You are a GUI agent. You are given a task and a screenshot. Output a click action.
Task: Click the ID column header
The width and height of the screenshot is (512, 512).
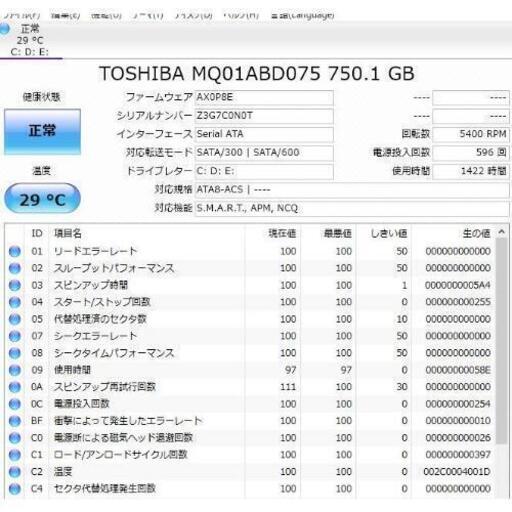pos(37,233)
